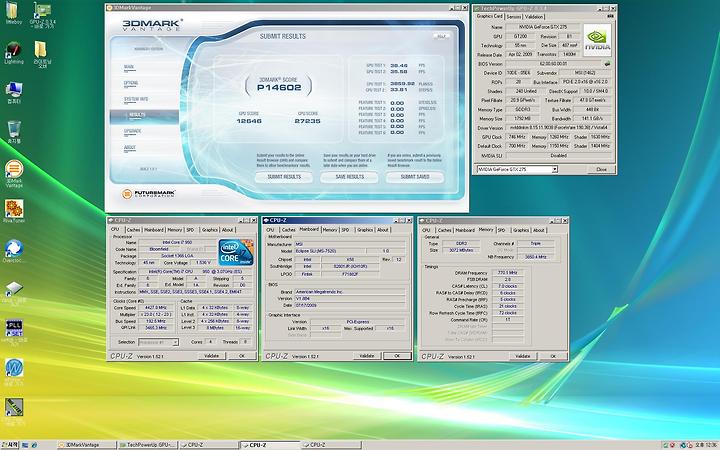The width and height of the screenshot is (720, 450).
Task: Open SPD tab in left CPU-Z window
Action: coord(190,230)
